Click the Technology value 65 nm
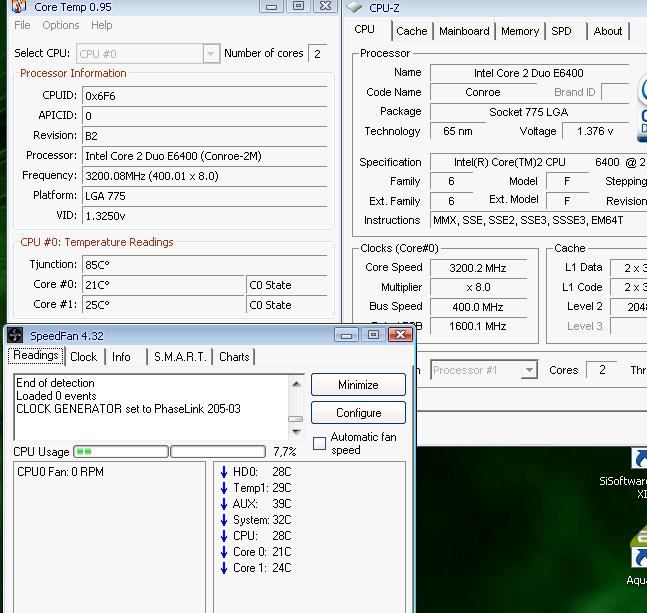647x613 pixels. click(x=458, y=131)
